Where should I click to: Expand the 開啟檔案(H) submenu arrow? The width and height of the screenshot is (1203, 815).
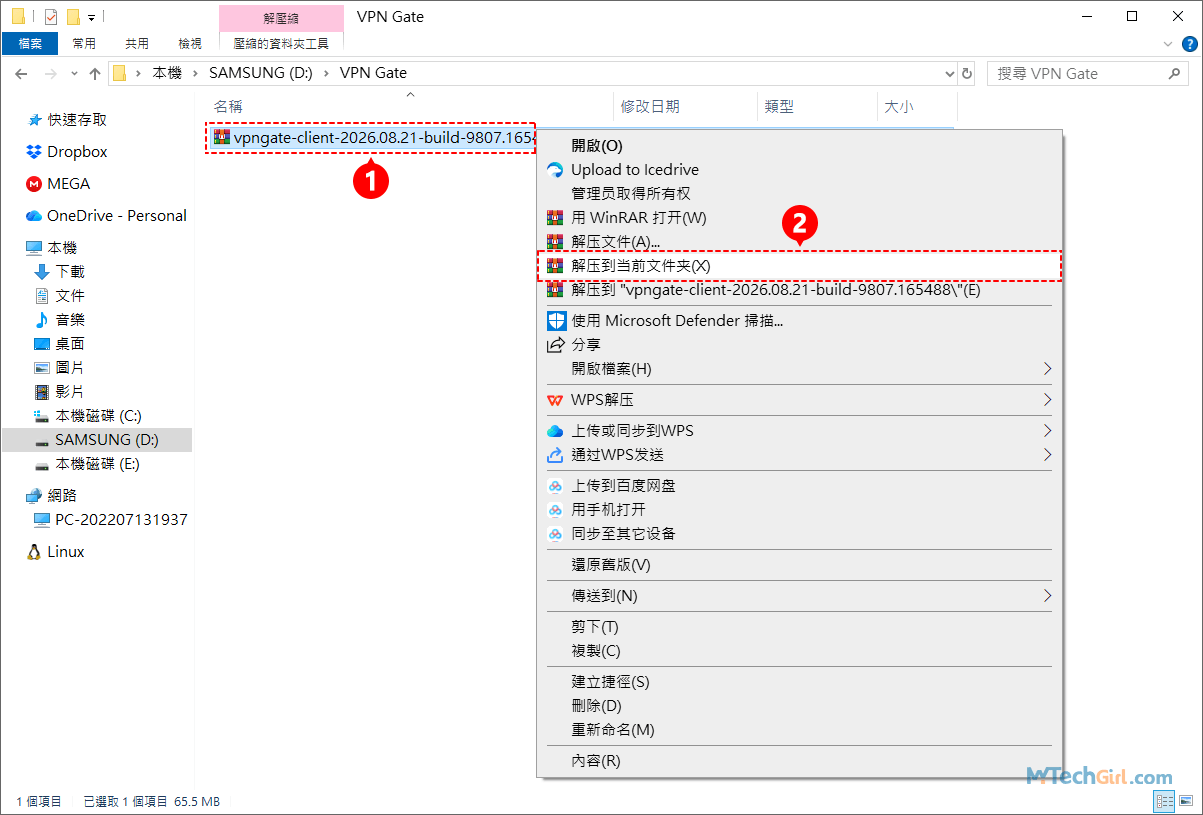(x=1047, y=369)
